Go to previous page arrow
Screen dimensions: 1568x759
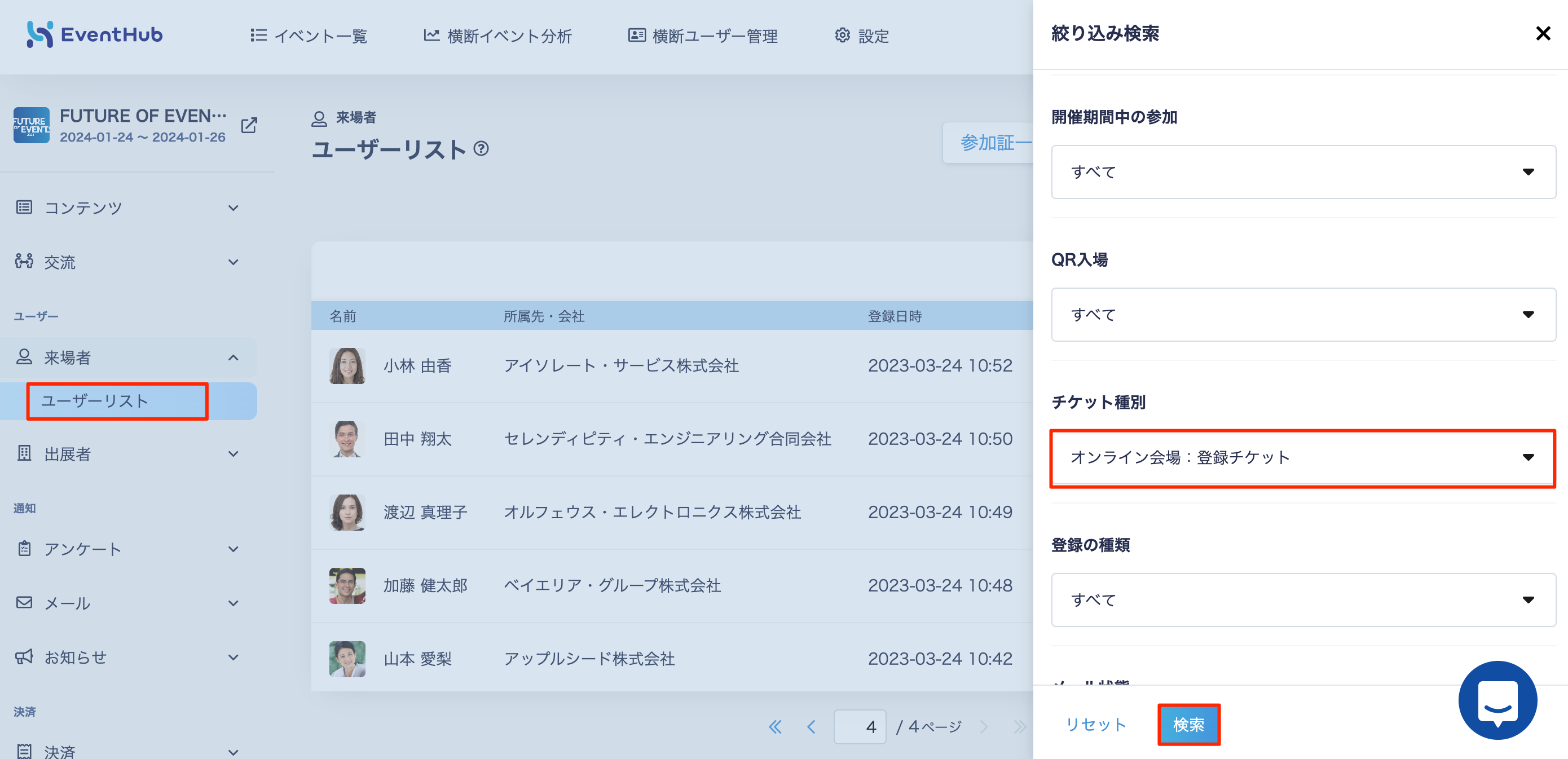[811, 727]
